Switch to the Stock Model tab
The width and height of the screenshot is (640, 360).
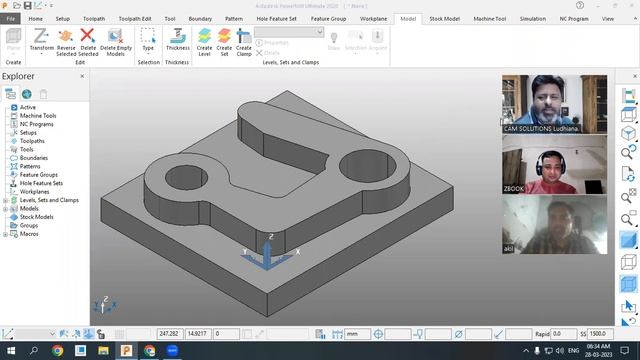coord(444,19)
